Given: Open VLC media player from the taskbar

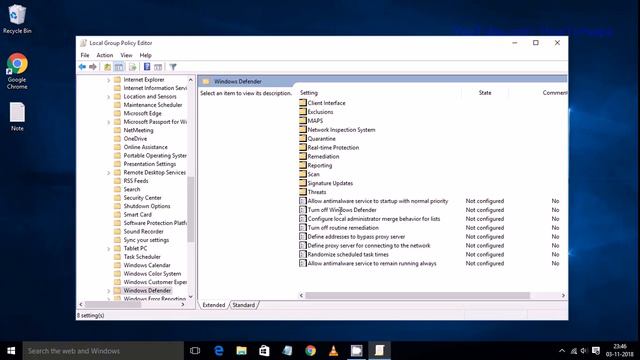Looking at the screenshot, I should pos(333,351).
